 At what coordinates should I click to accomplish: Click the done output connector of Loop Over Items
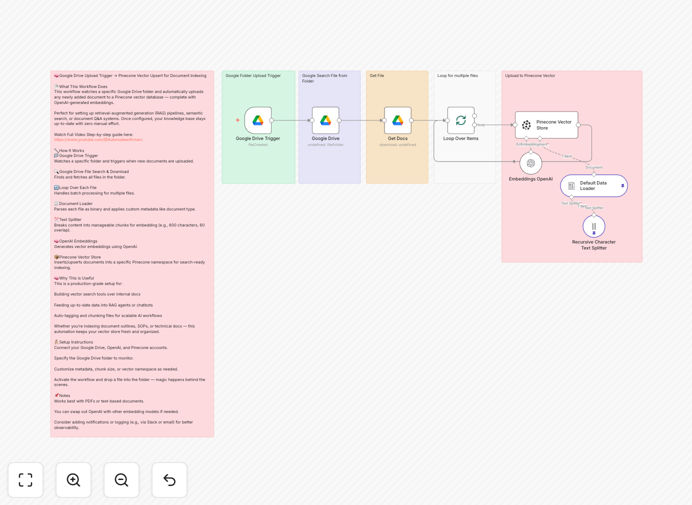pyautogui.click(x=474, y=116)
